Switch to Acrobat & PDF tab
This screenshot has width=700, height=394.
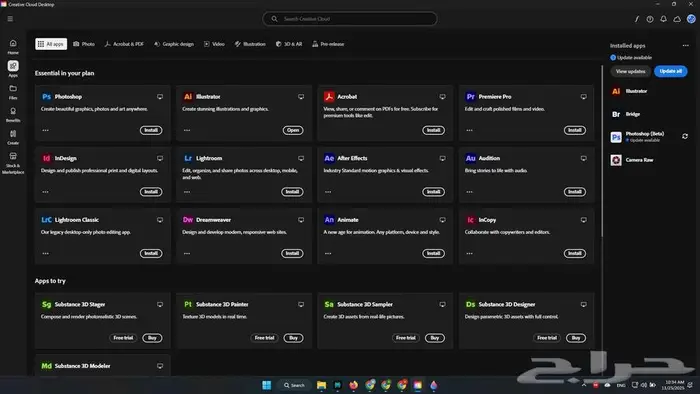(124, 44)
